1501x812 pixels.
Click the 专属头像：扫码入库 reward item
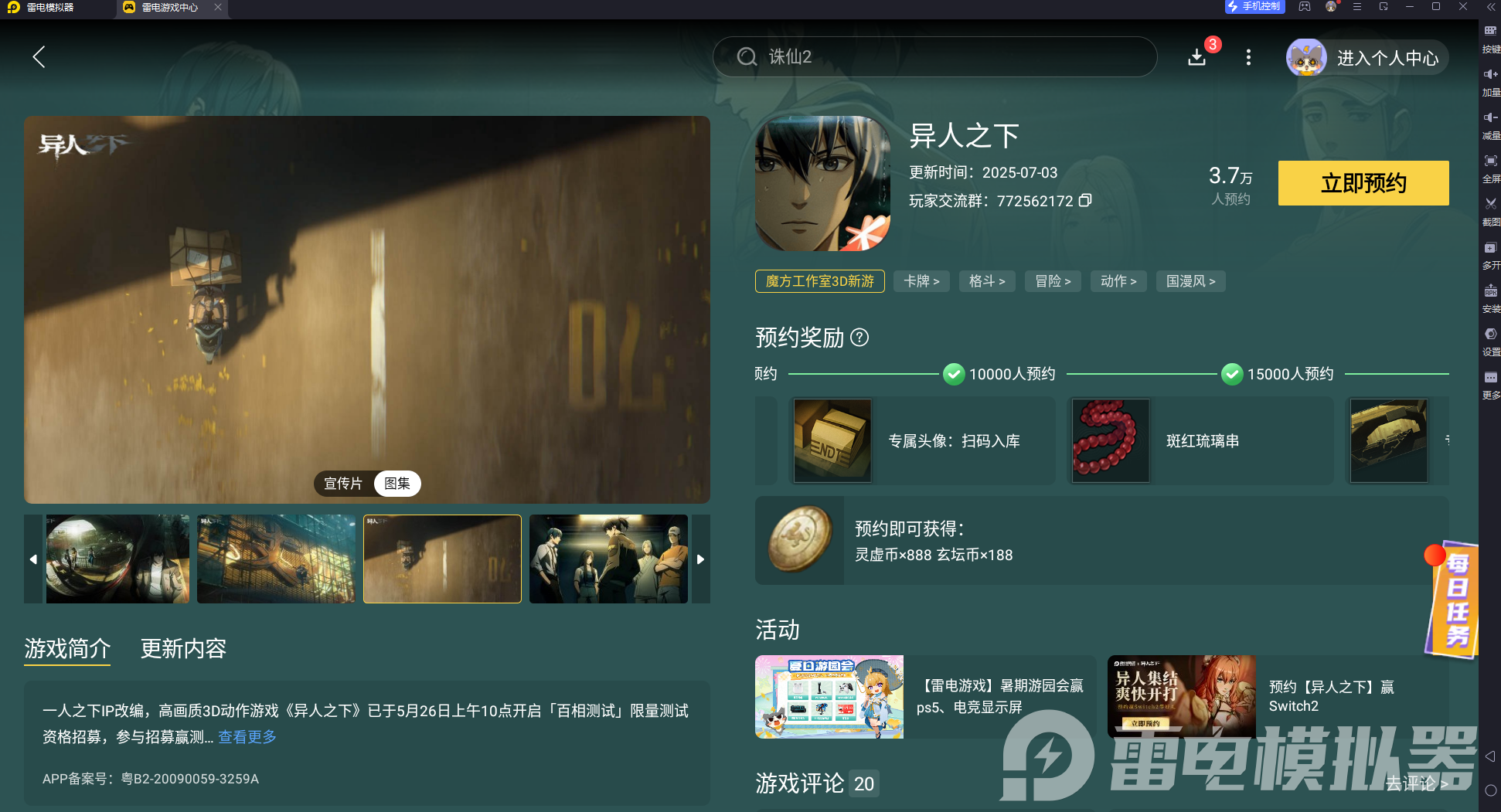coord(922,441)
